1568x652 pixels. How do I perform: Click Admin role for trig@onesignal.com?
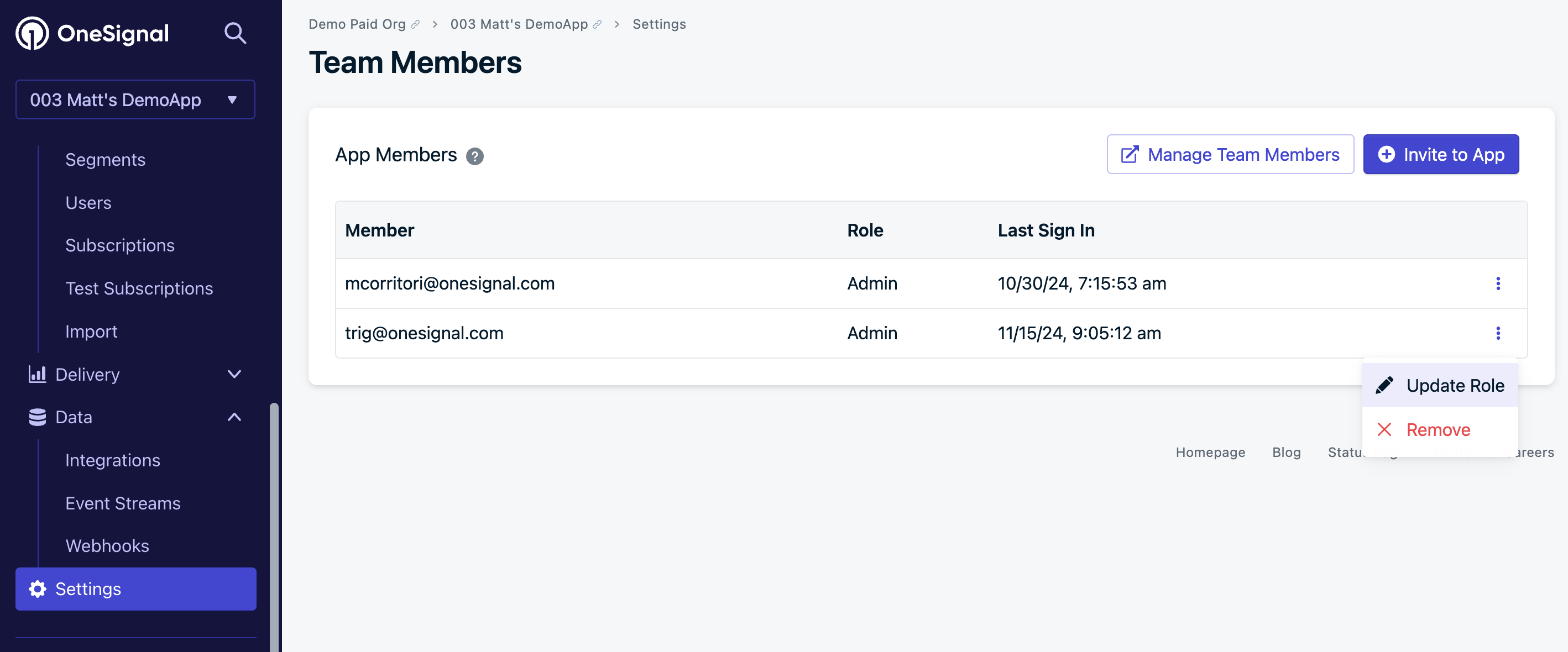coord(872,333)
